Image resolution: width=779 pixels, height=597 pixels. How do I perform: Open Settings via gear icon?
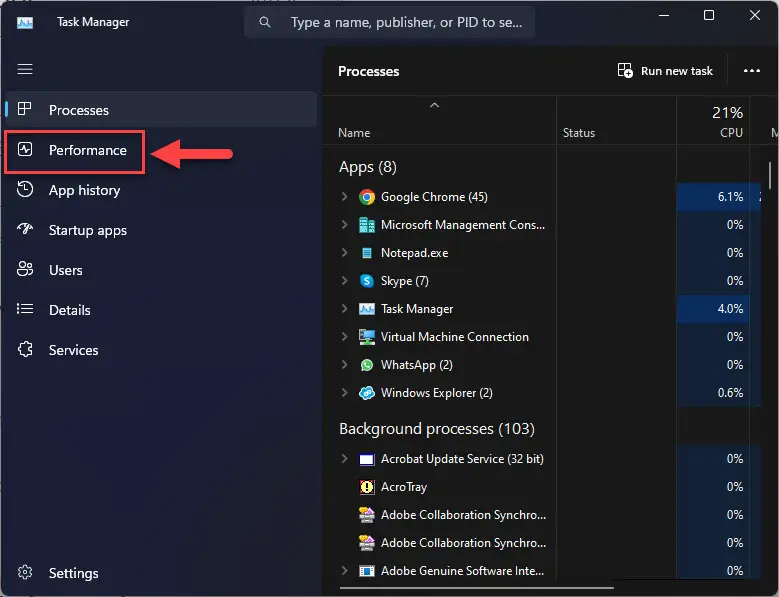25,572
